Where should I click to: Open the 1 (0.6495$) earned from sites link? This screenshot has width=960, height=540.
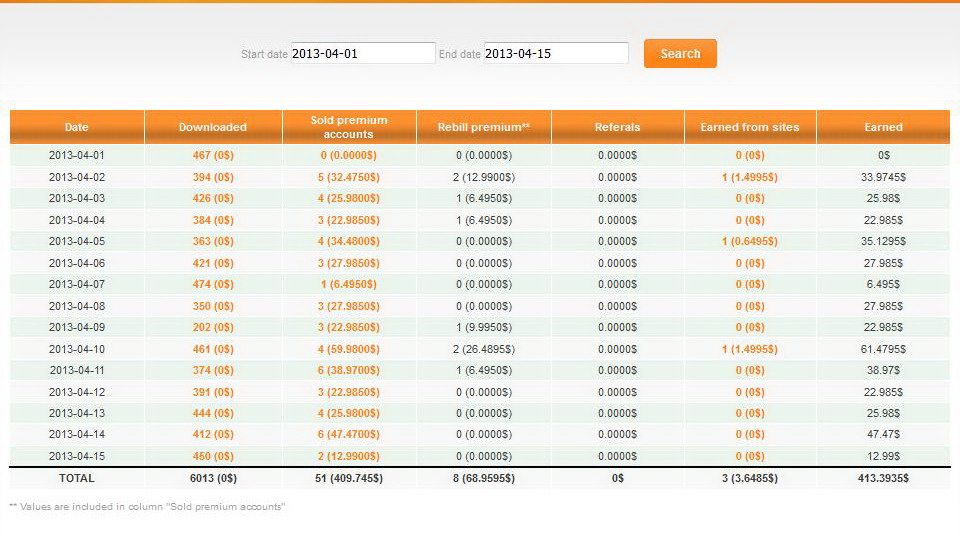[750, 241]
